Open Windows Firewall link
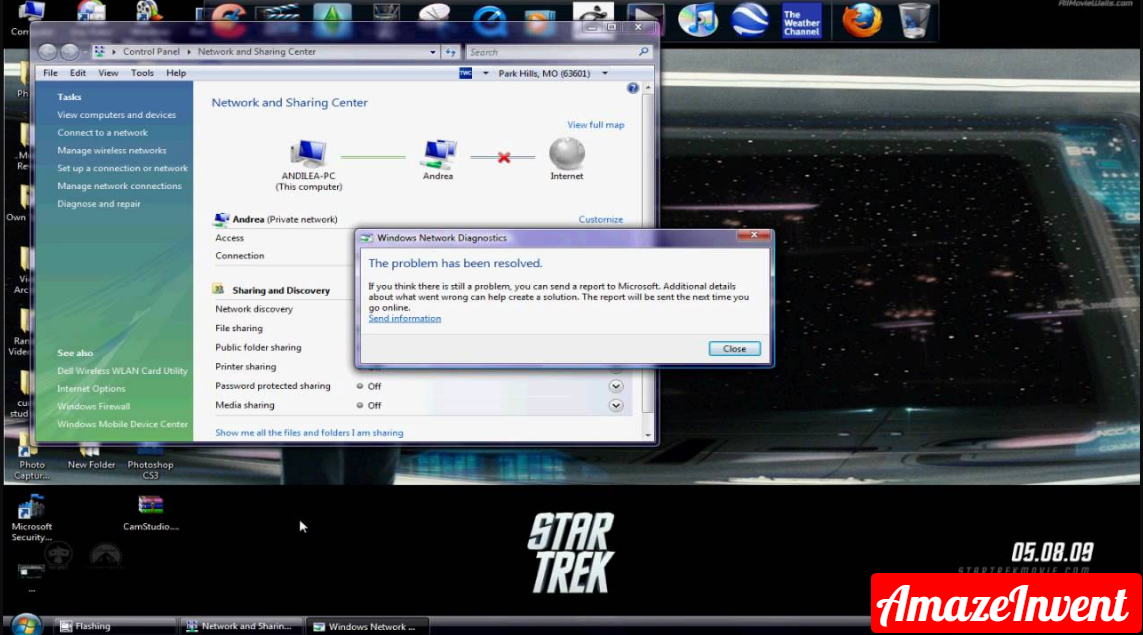Viewport: 1143px width, 635px height. tap(93, 406)
